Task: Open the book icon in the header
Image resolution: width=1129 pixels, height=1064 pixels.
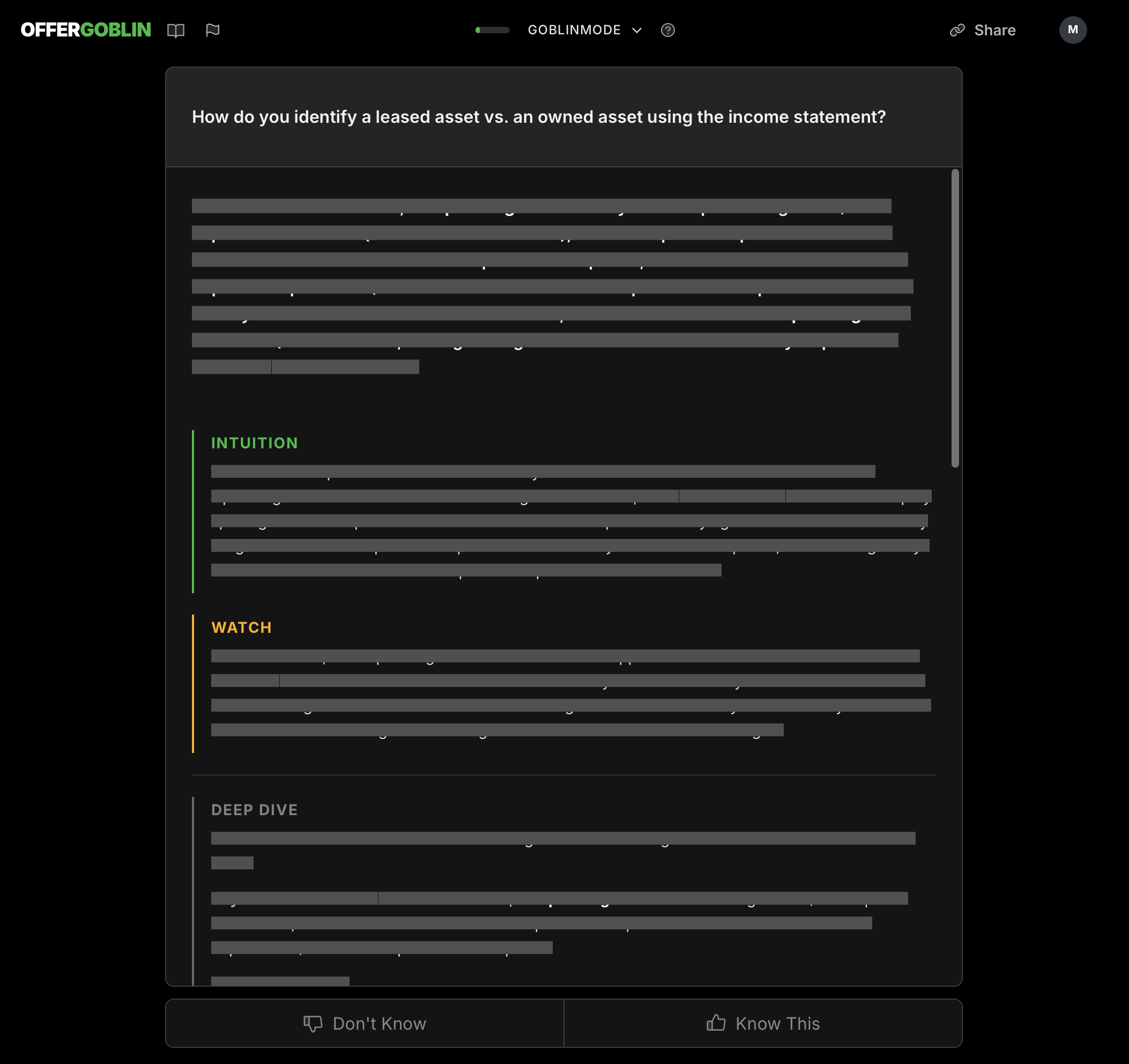Action: [x=176, y=30]
